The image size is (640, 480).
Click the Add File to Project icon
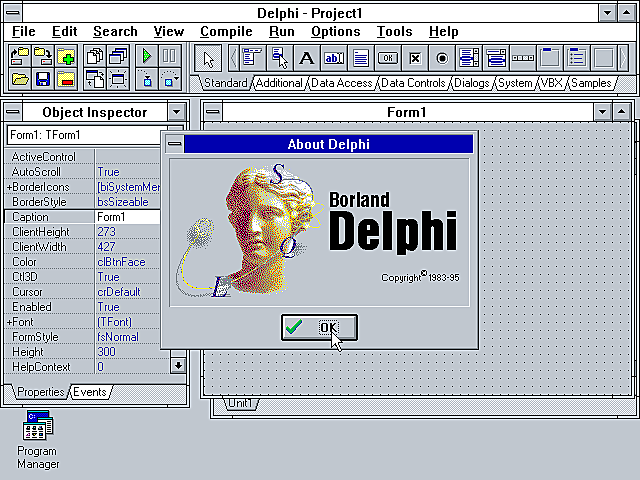click(x=66, y=56)
